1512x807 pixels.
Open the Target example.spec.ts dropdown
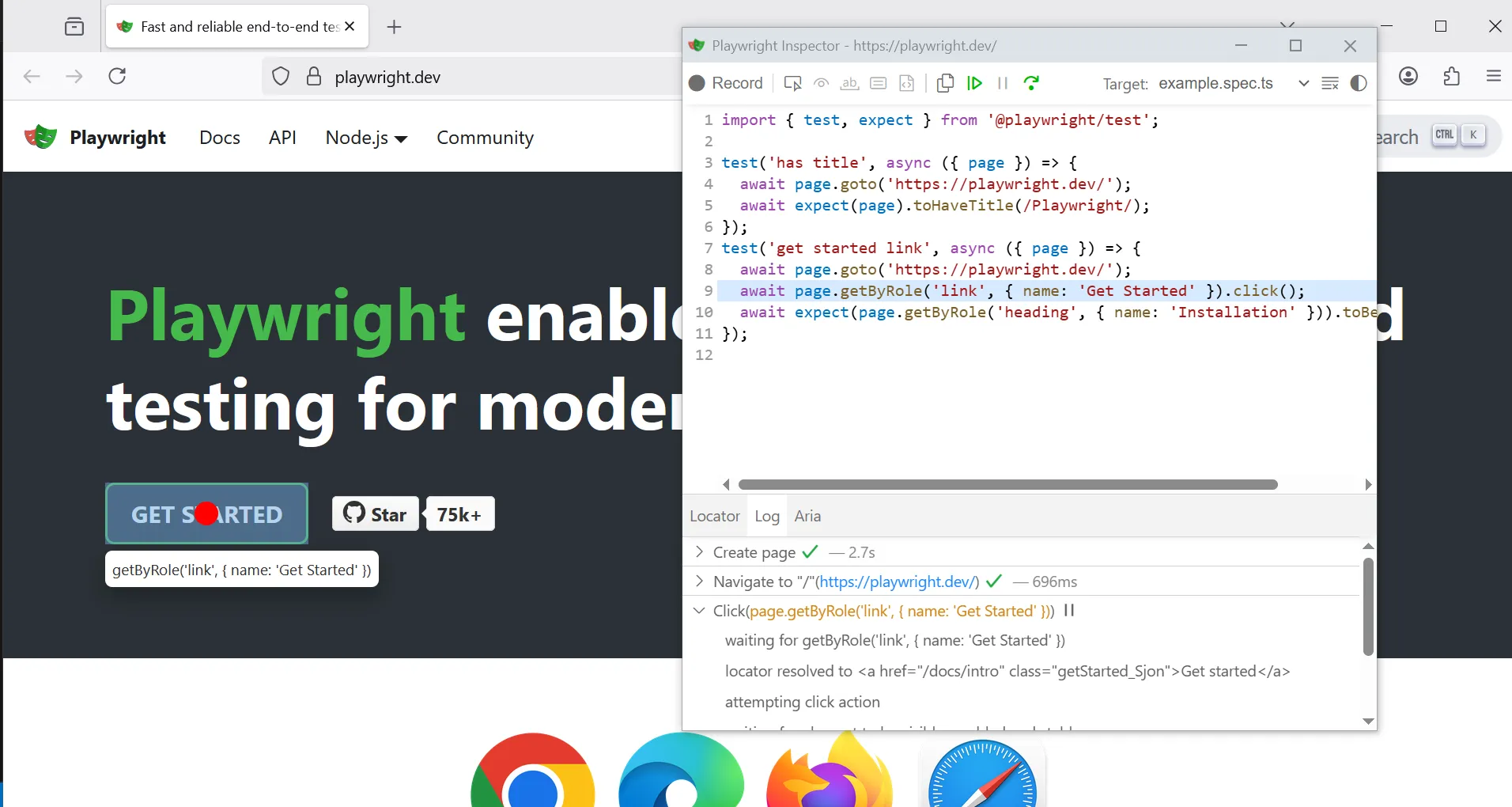pos(1232,84)
